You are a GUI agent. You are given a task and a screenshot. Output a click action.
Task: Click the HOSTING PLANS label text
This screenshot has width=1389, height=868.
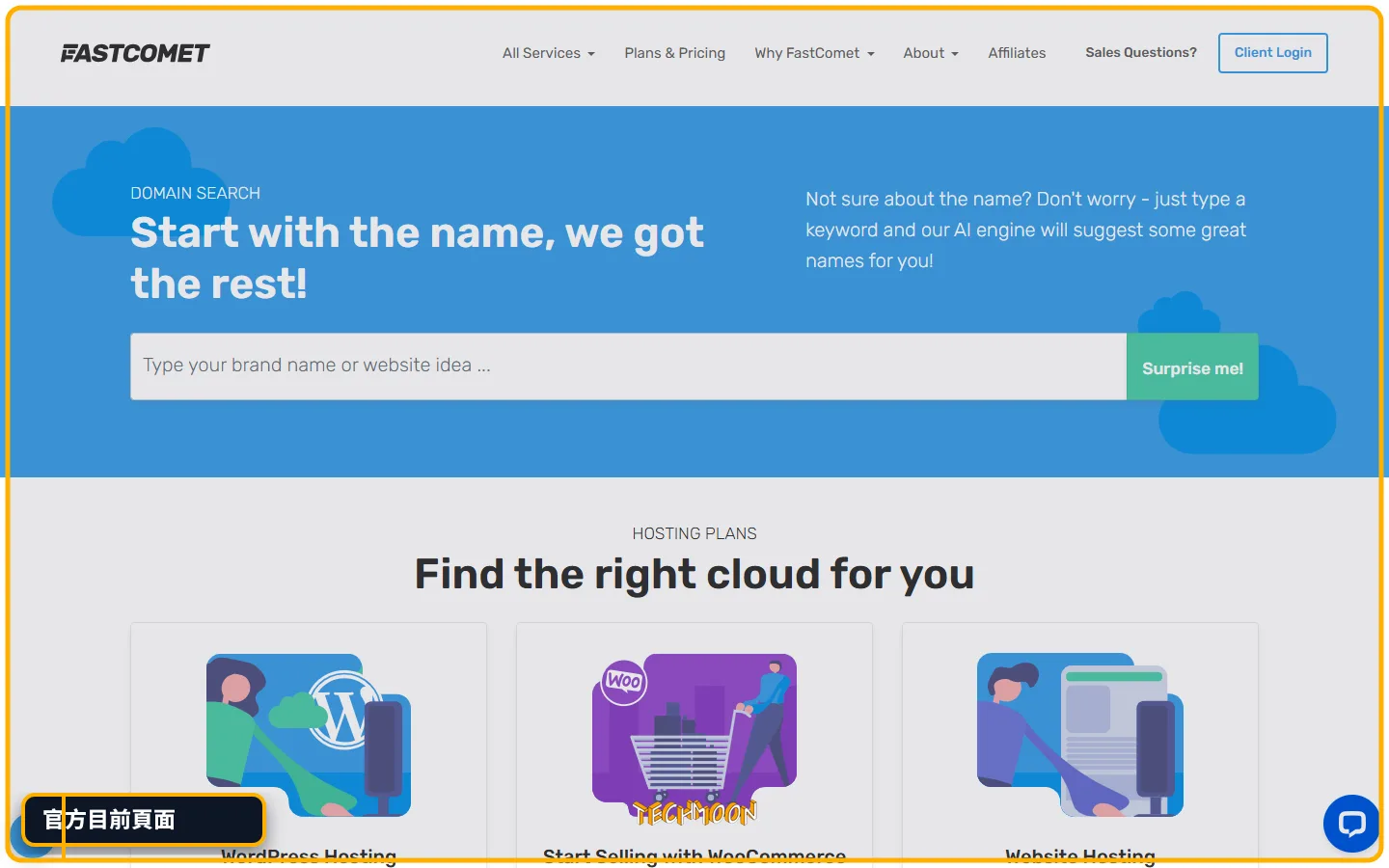tap(694, 533)
